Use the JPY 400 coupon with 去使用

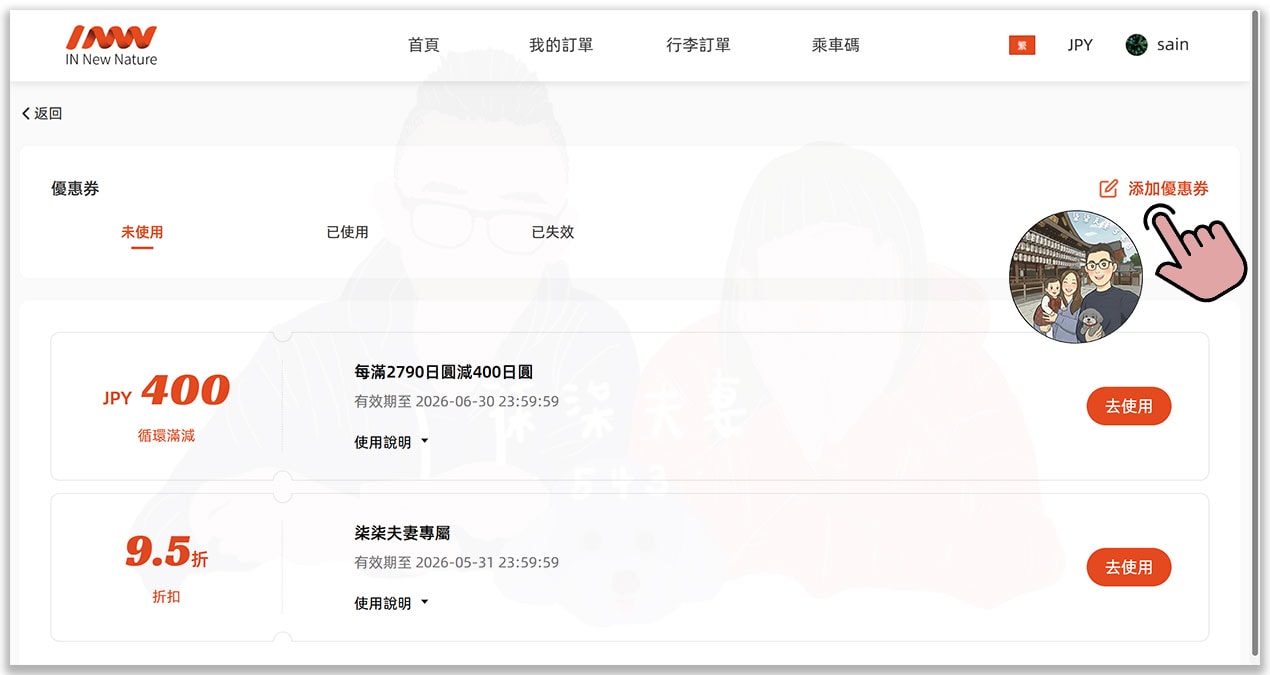pyautogui.click(x=1128, y=406)
